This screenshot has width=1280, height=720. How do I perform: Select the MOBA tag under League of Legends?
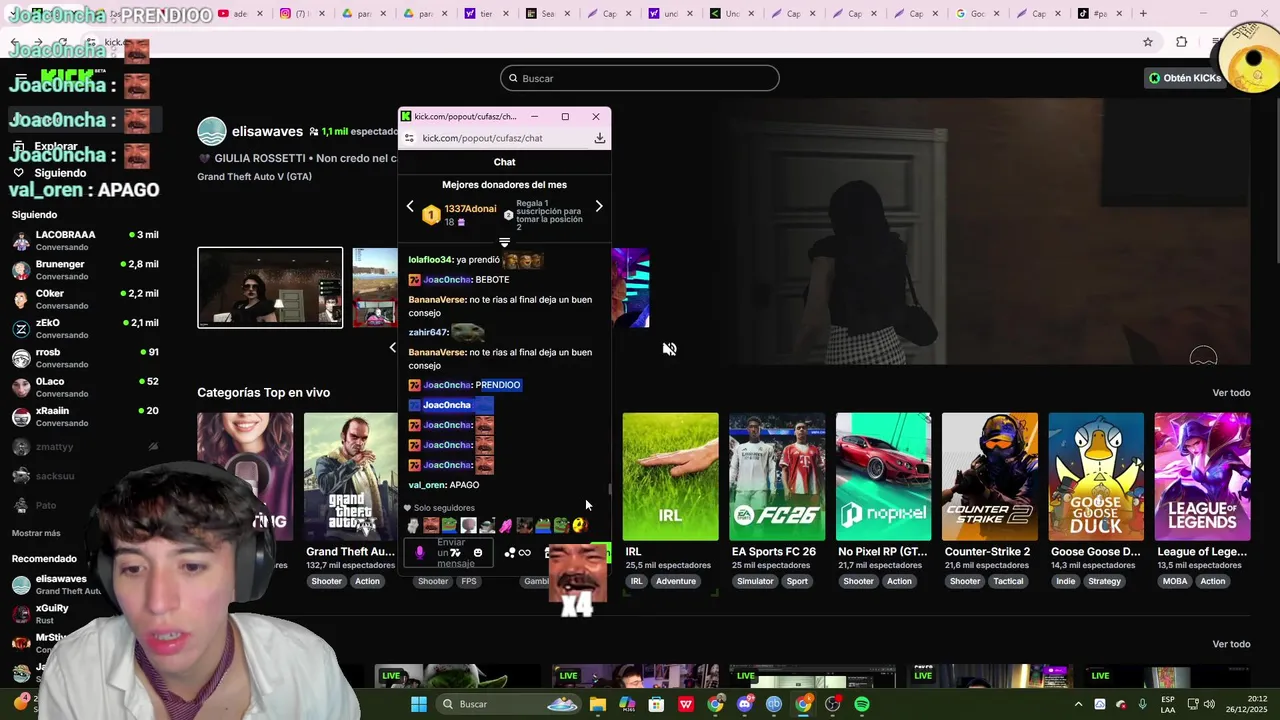1175,581
